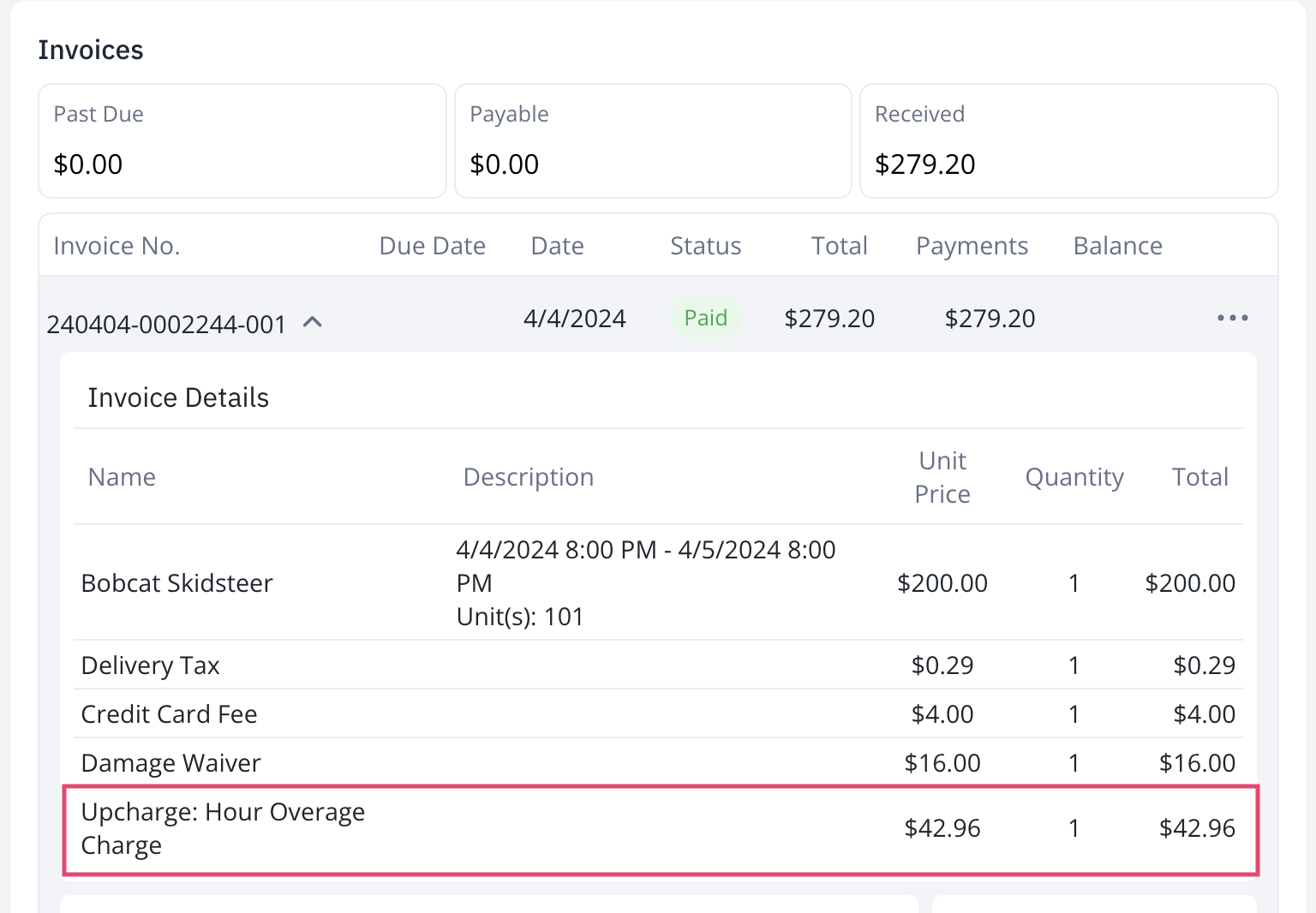1316x913 pixels.
Task: Select the Paid status badge
Action: coord(705,318)
